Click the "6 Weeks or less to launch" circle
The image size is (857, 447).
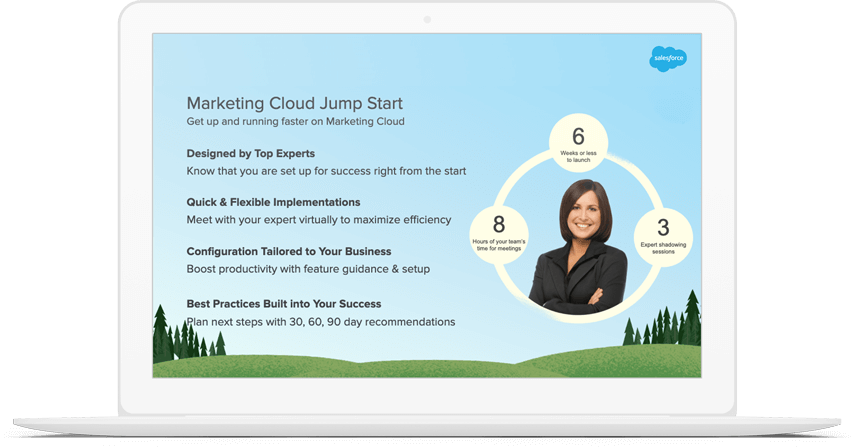tap(578, 143)
